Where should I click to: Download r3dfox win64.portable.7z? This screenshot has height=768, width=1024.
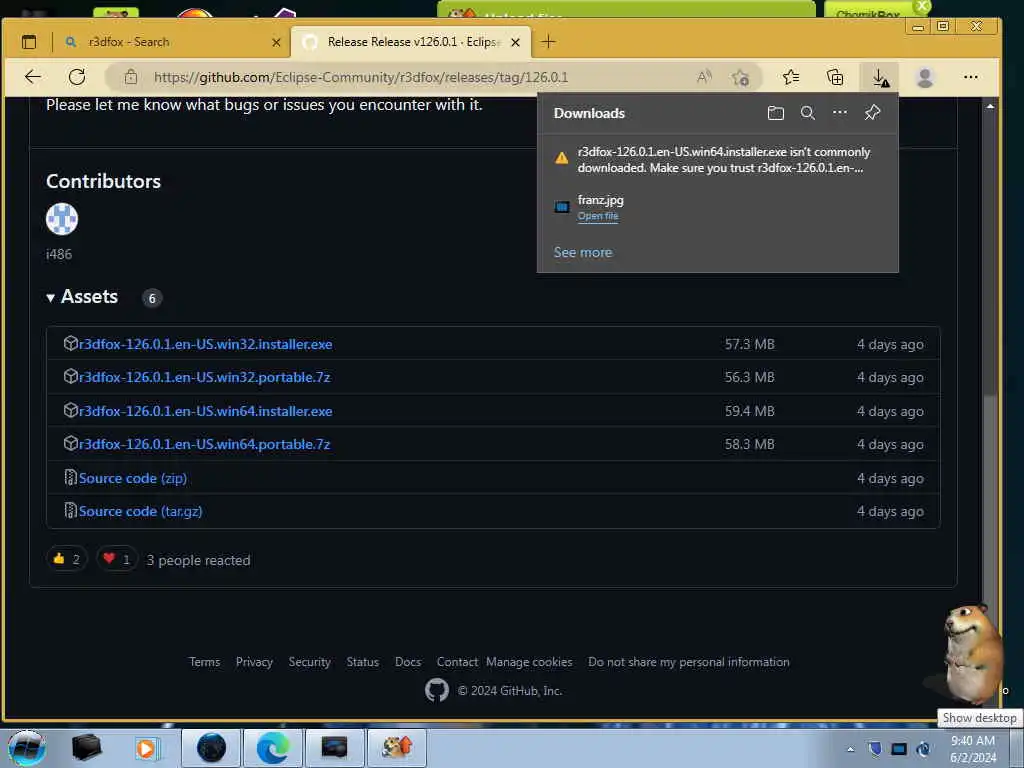click(204, 444)
